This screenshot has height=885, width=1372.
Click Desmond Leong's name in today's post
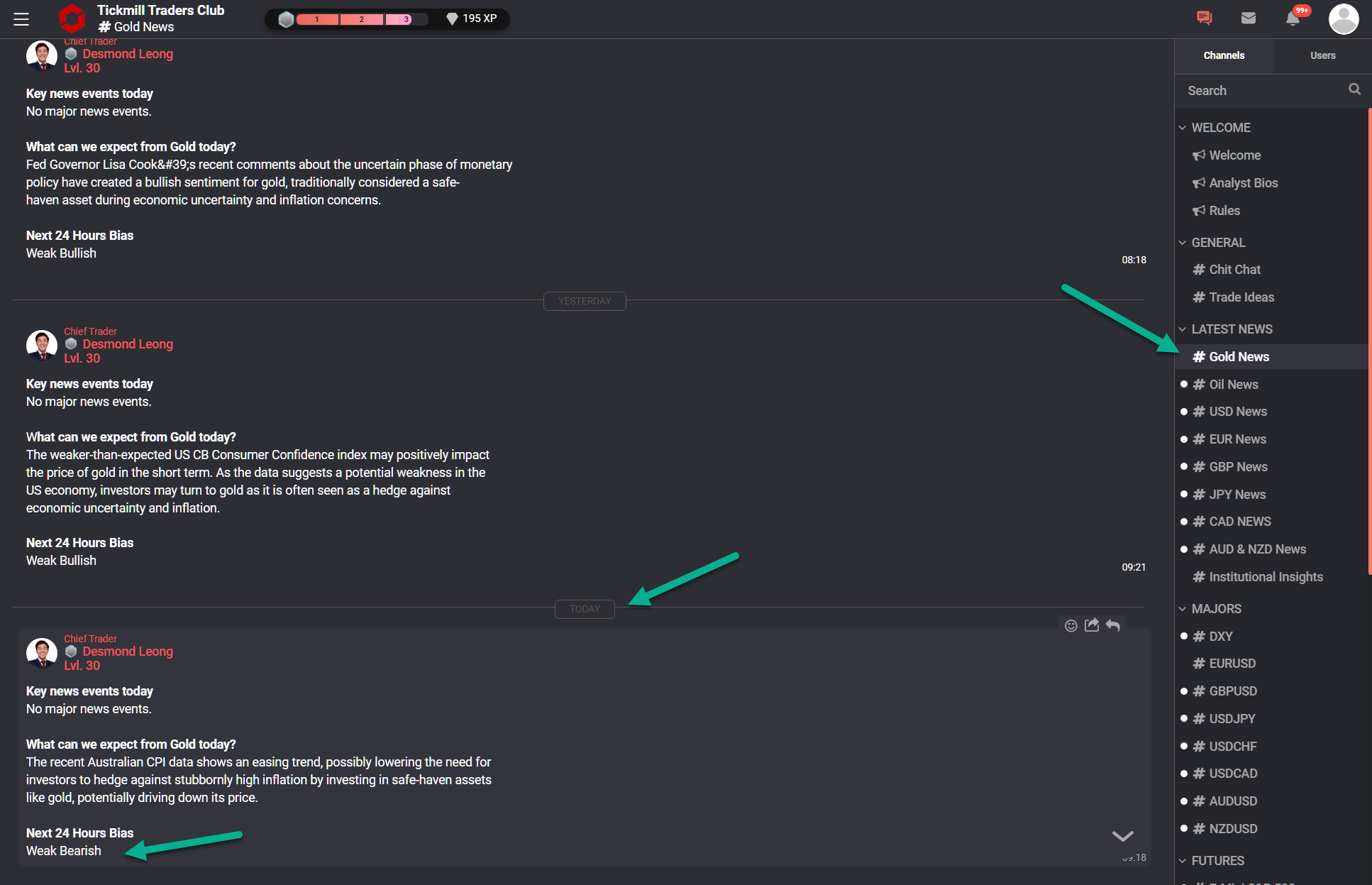[128, 652]
